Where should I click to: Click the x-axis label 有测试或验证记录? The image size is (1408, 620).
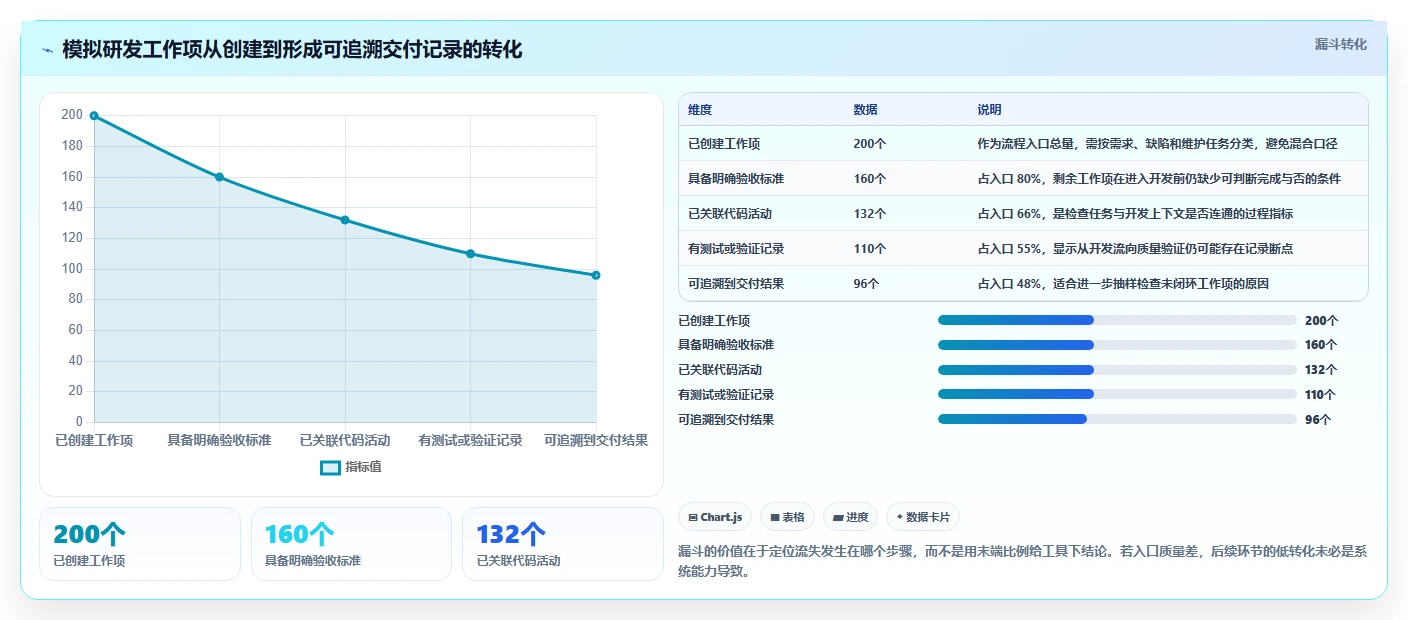point(470,440)
